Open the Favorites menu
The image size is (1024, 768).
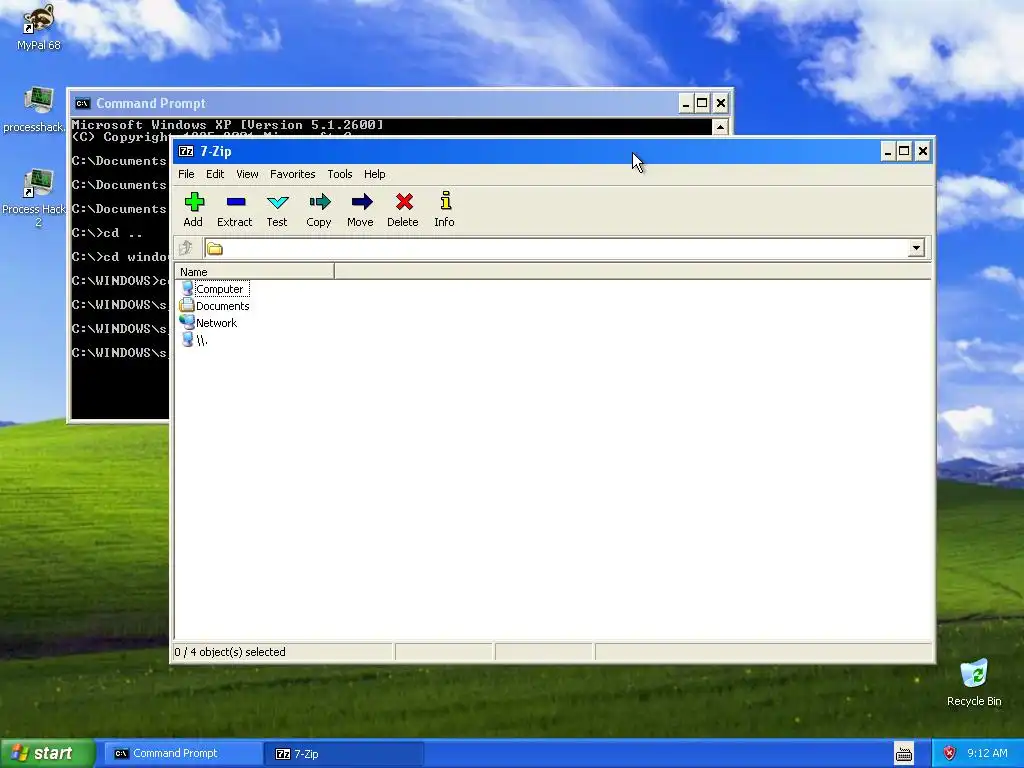pyautogui.click(x=293, y=174)
